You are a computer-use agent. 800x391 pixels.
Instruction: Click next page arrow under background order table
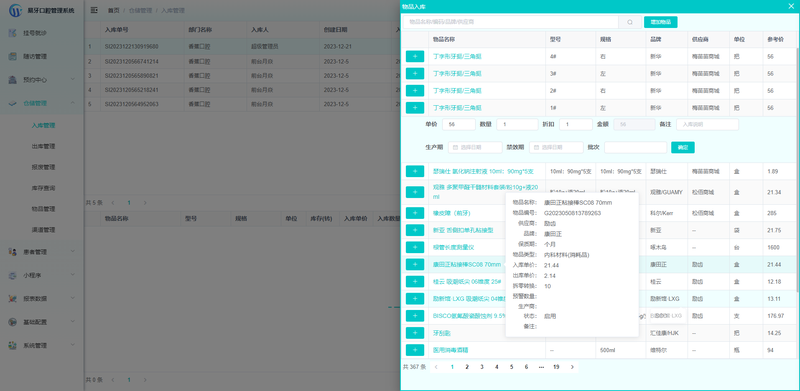coord(145,203)
